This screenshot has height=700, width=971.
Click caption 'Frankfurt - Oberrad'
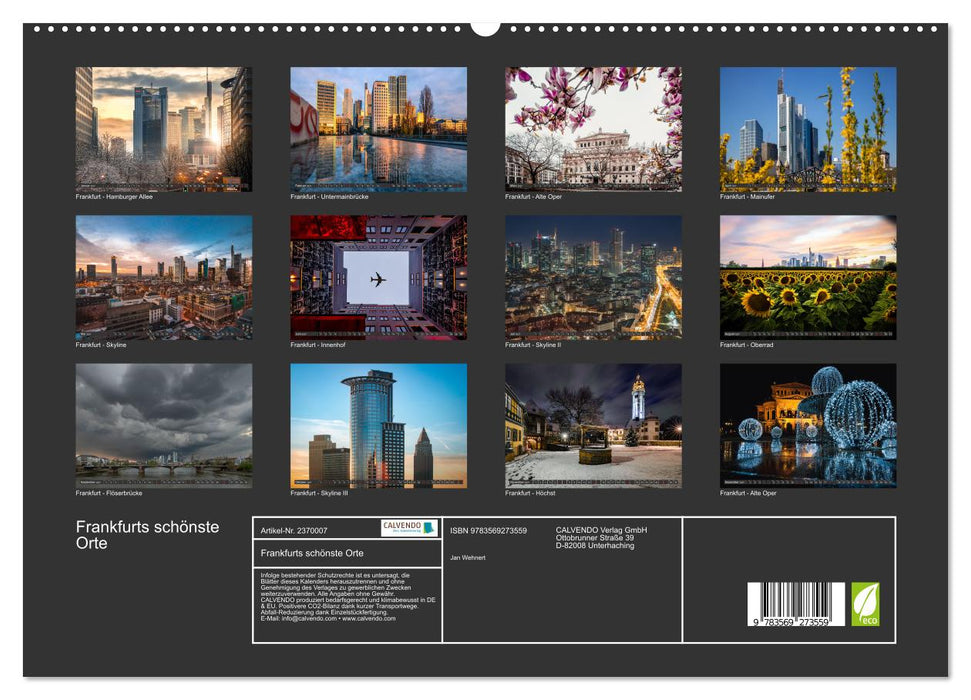[747, 345]
